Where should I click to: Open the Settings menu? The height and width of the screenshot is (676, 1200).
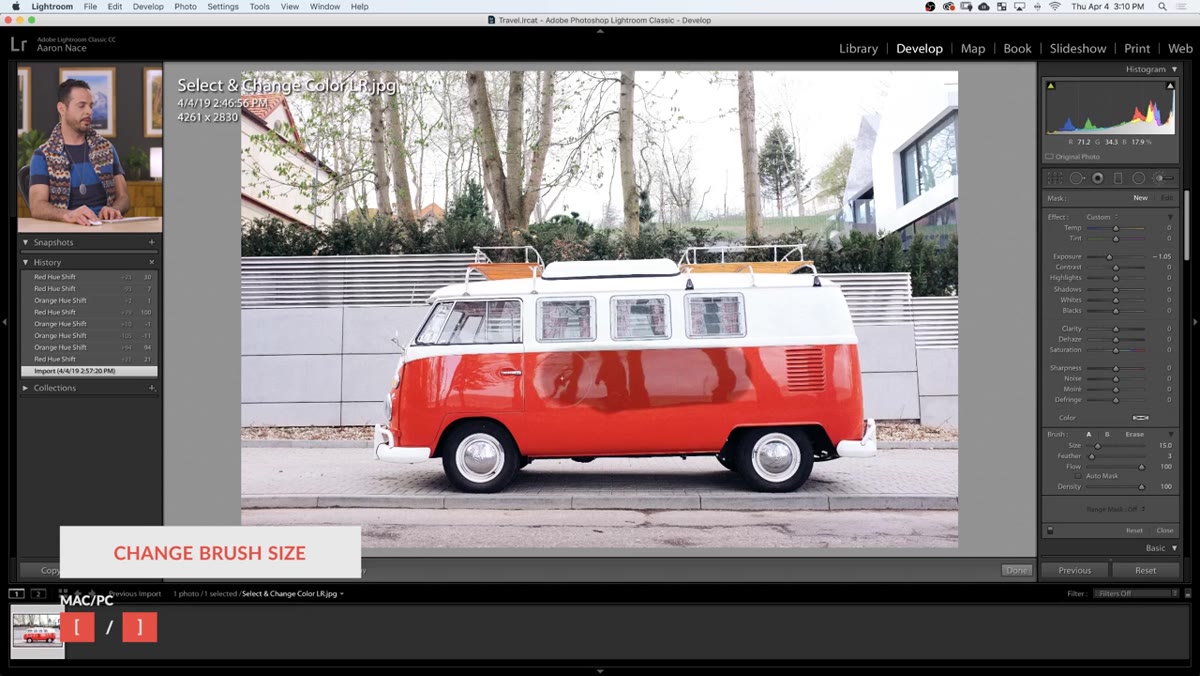pyautogui.click(x=223, y=6)
